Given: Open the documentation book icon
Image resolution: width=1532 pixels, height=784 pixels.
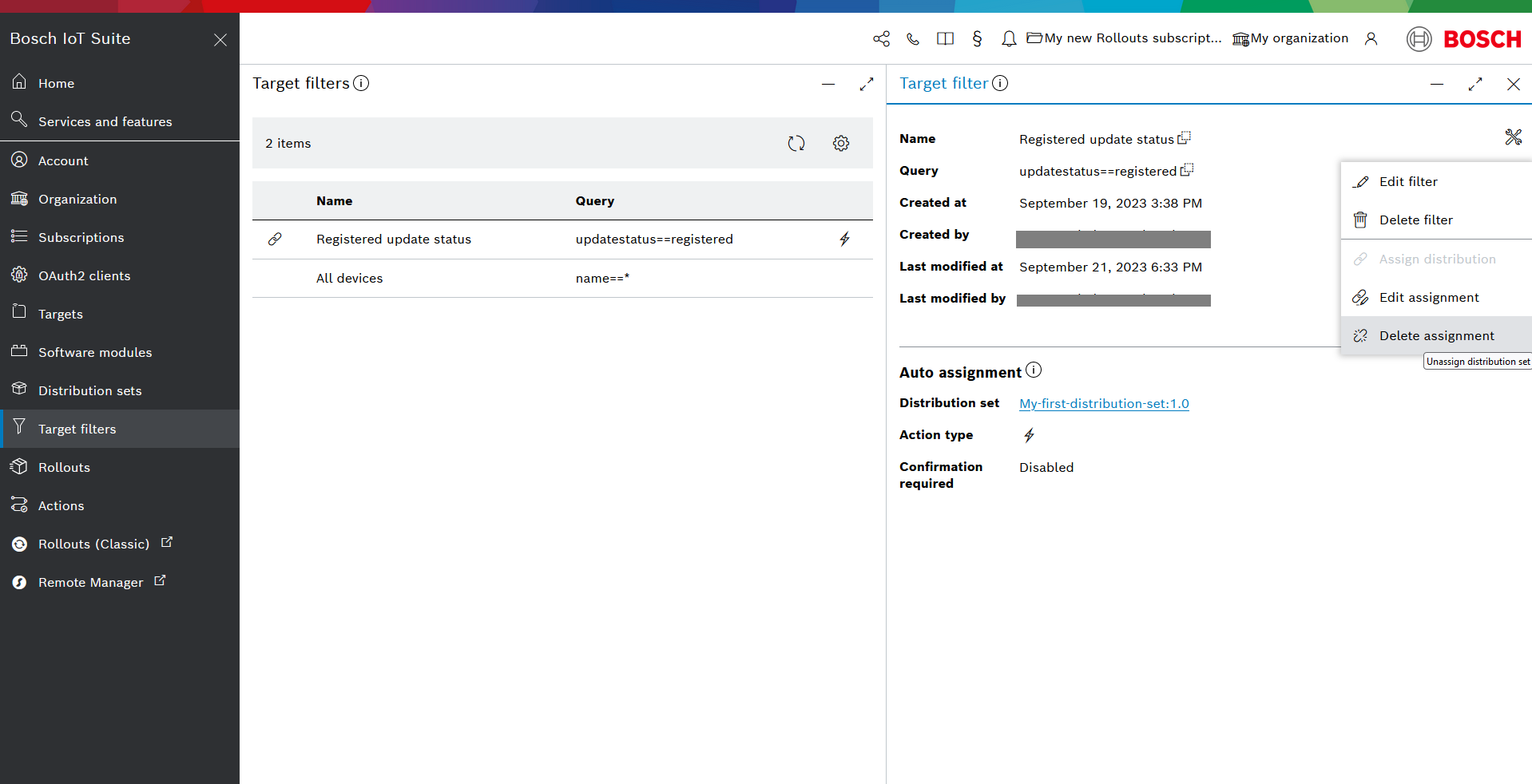Looking at the screenshot, I should 945,39.
